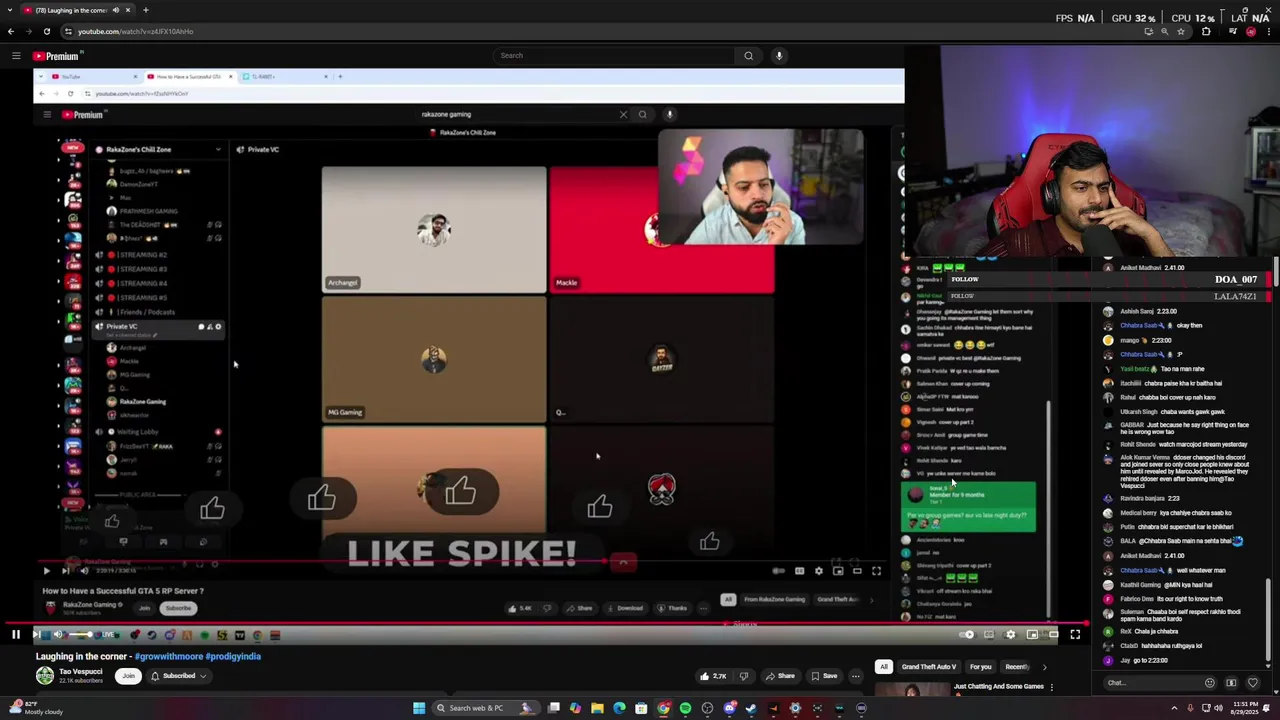Open options menu for Just Chatting video
Viewport: 1280px width, 720px height.
(x=1051, y=687)
